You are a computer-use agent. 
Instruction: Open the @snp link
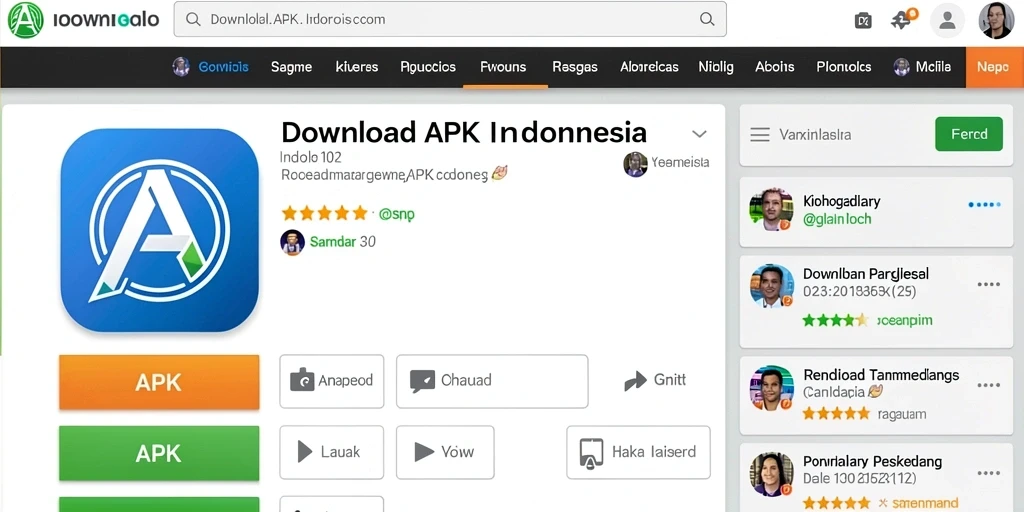[397, 214]
